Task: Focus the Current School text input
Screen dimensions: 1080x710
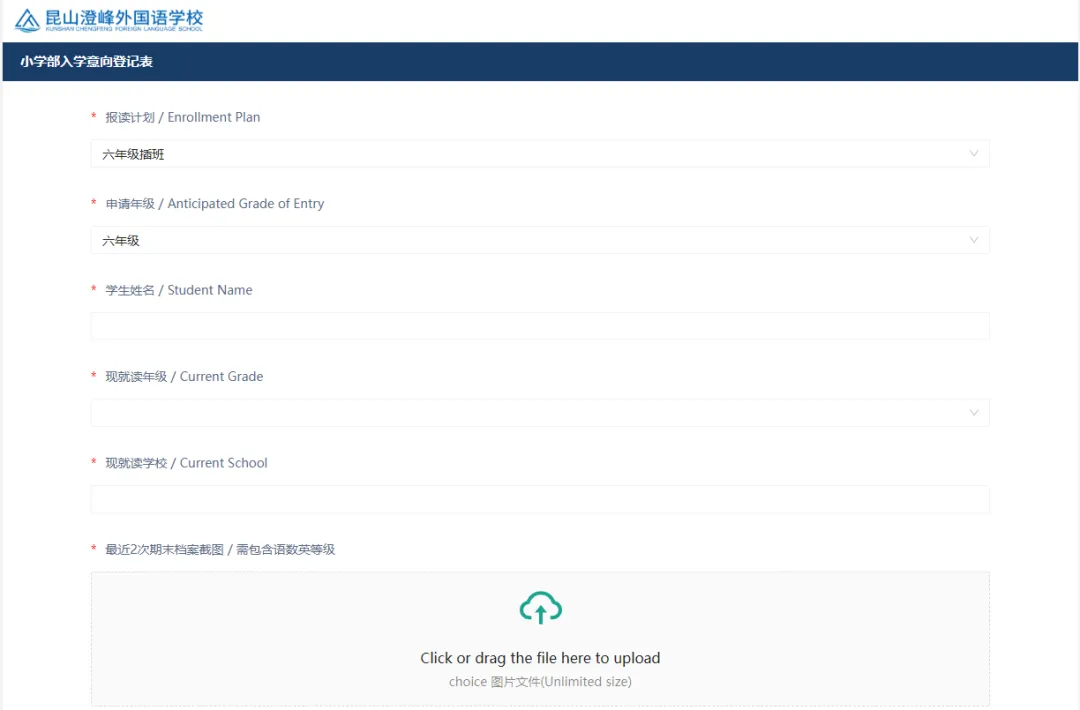Action: click(540, 499)
